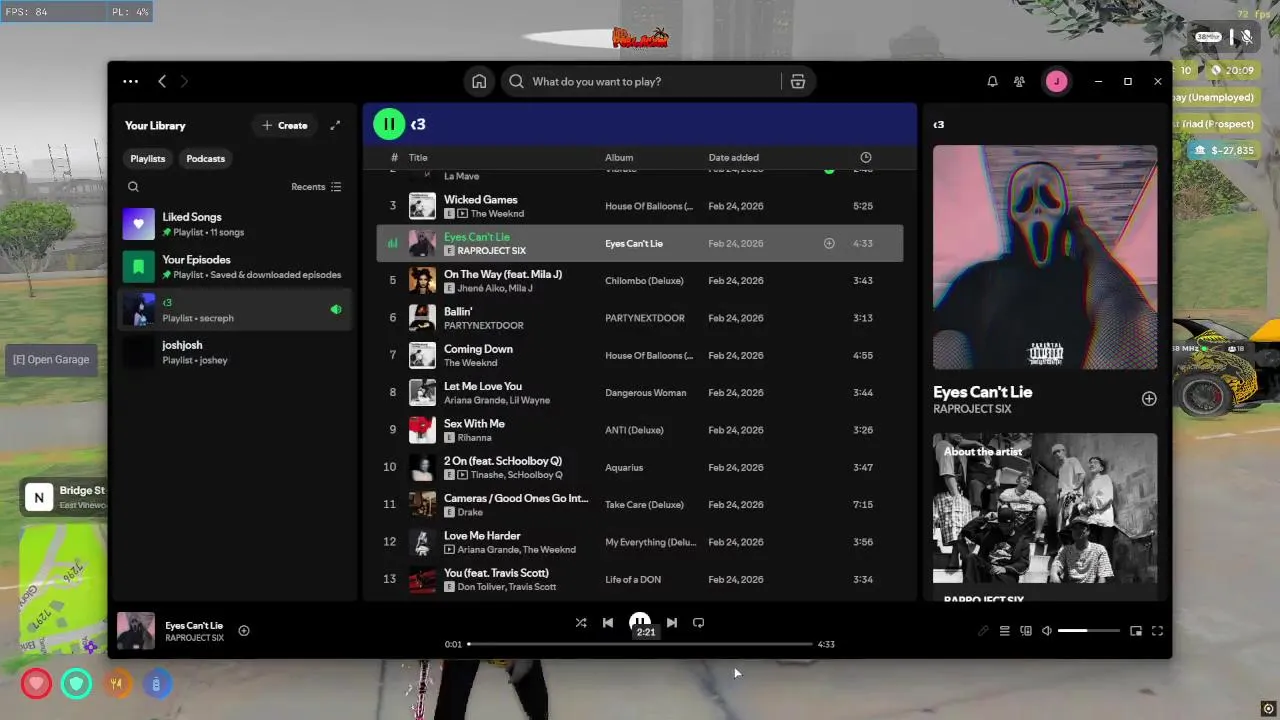Screen dimensions: 1280x720
Task: Click the Open Garage game prompt
Action: pyautogui.click(x=51, y=360)
